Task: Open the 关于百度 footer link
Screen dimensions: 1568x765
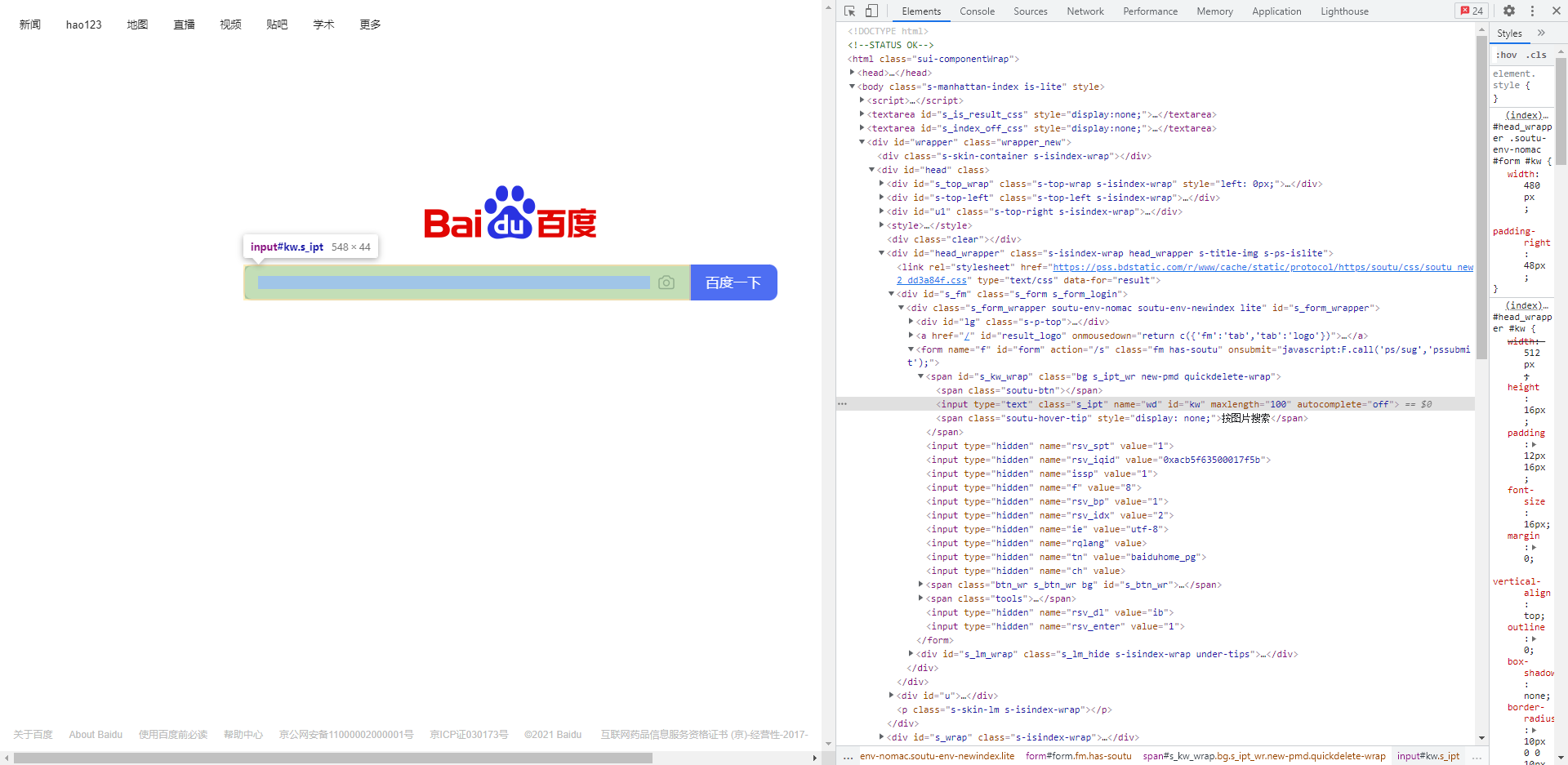Action: point(33,735)
